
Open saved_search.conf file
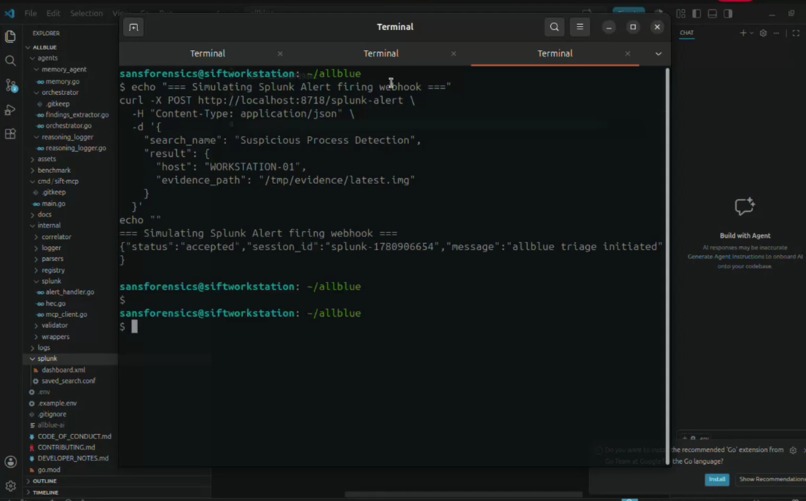(x=68, y=381)
